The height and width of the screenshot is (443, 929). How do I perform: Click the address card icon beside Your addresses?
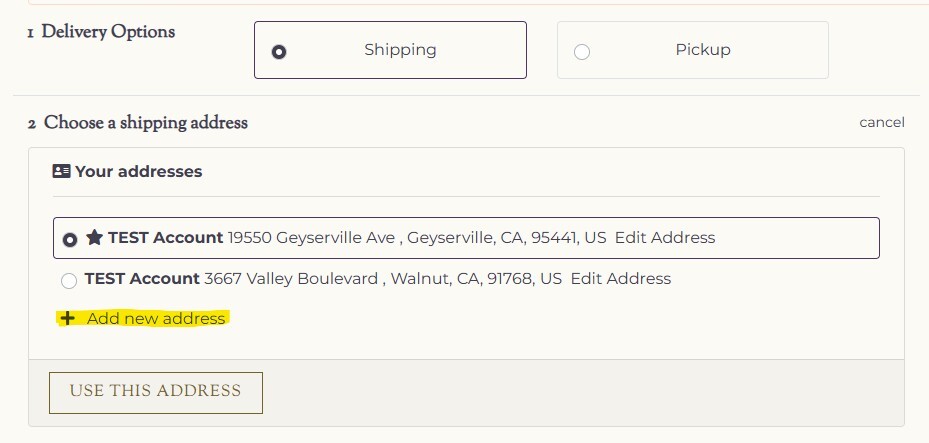(61, 172)
